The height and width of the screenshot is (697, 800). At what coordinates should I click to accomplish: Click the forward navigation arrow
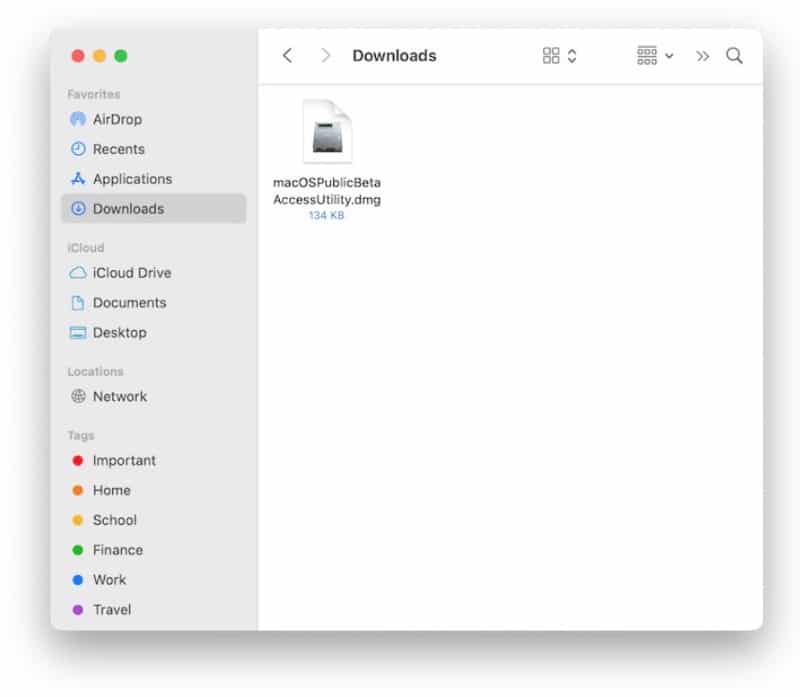click(325, 56)
